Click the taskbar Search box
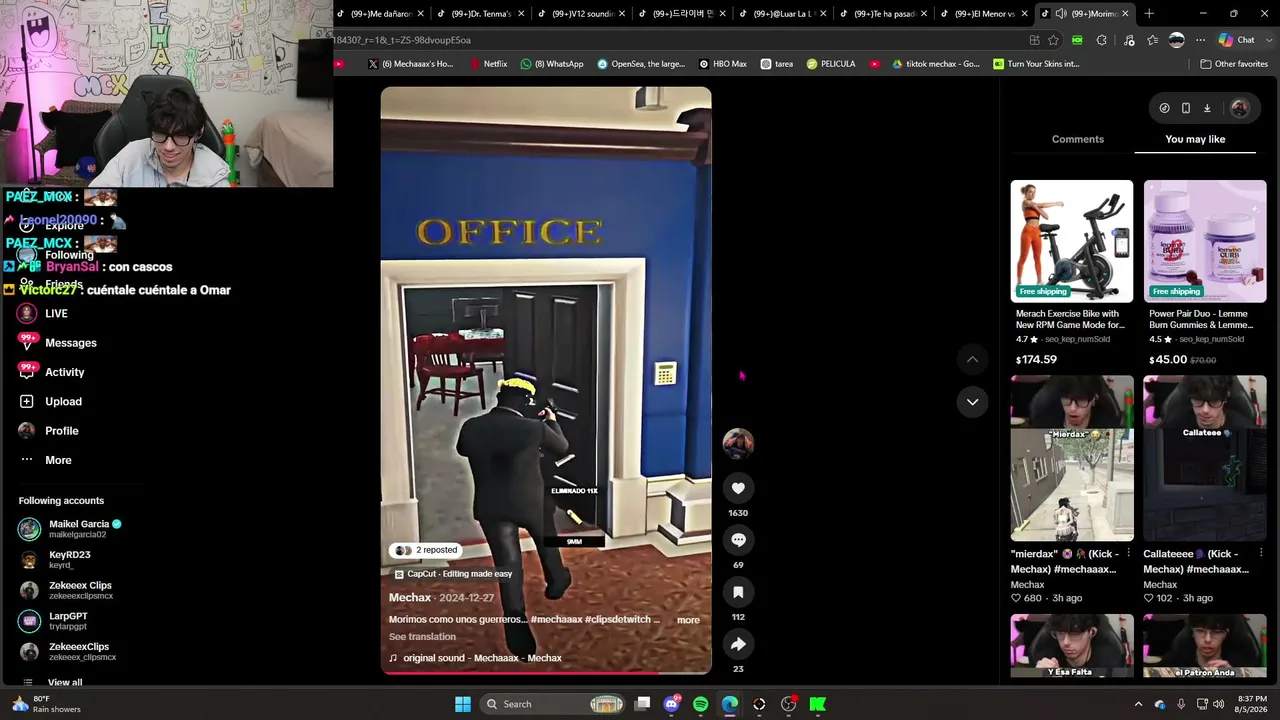Image resolution: width=1280 pixels, height=720 pixels. pyautogui.click(x=554, y=704)
